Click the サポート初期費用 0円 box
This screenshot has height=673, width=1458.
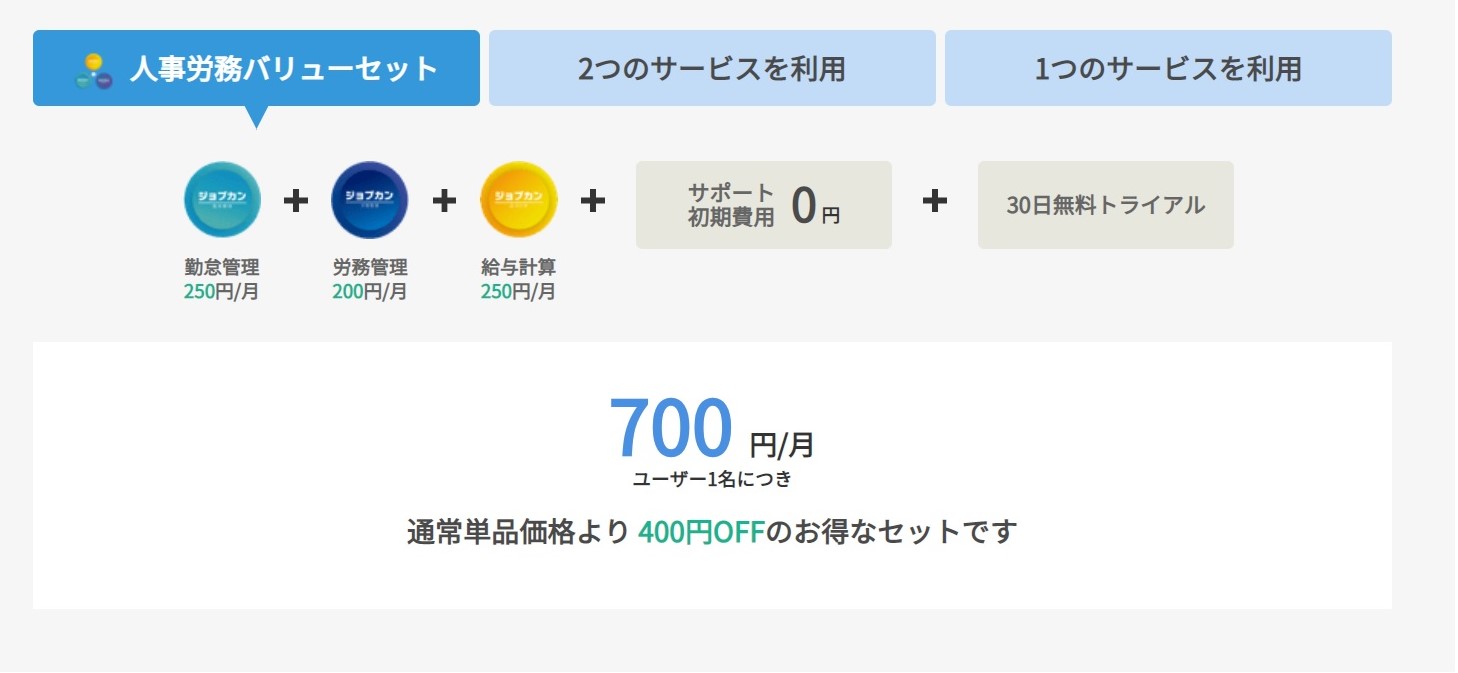coord(764,205)
